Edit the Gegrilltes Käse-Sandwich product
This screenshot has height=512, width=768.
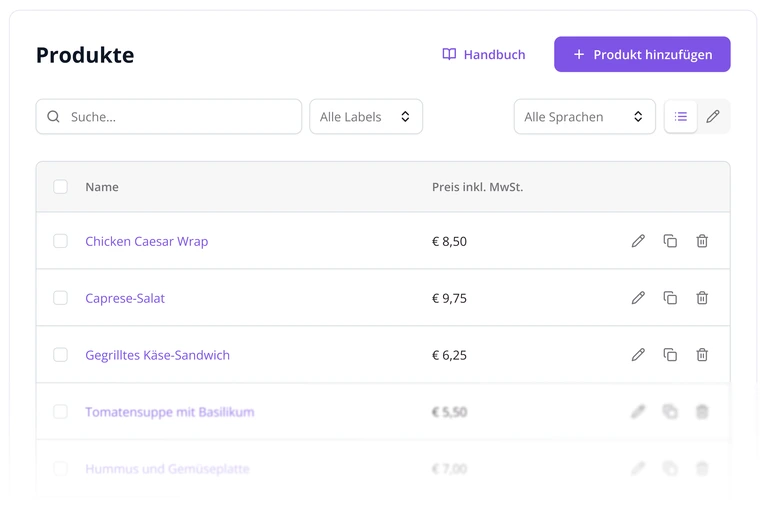coord(638,355)
